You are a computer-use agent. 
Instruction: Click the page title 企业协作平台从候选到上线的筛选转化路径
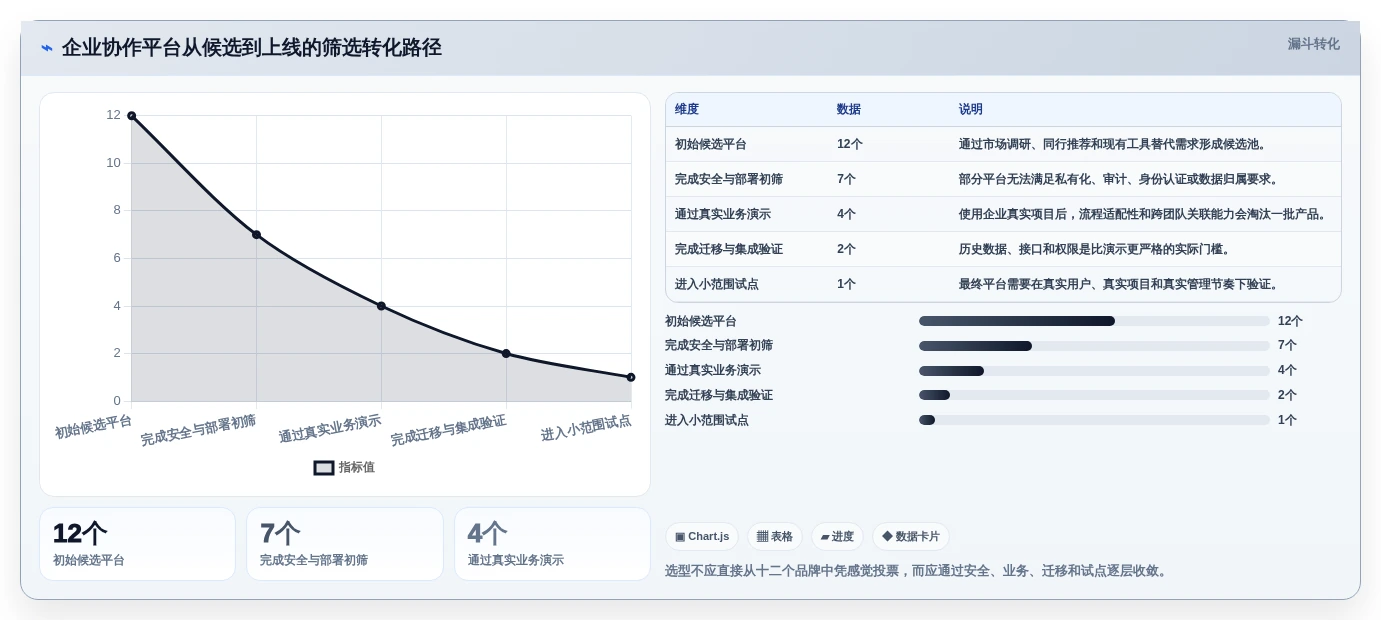(x=252, y=48)
